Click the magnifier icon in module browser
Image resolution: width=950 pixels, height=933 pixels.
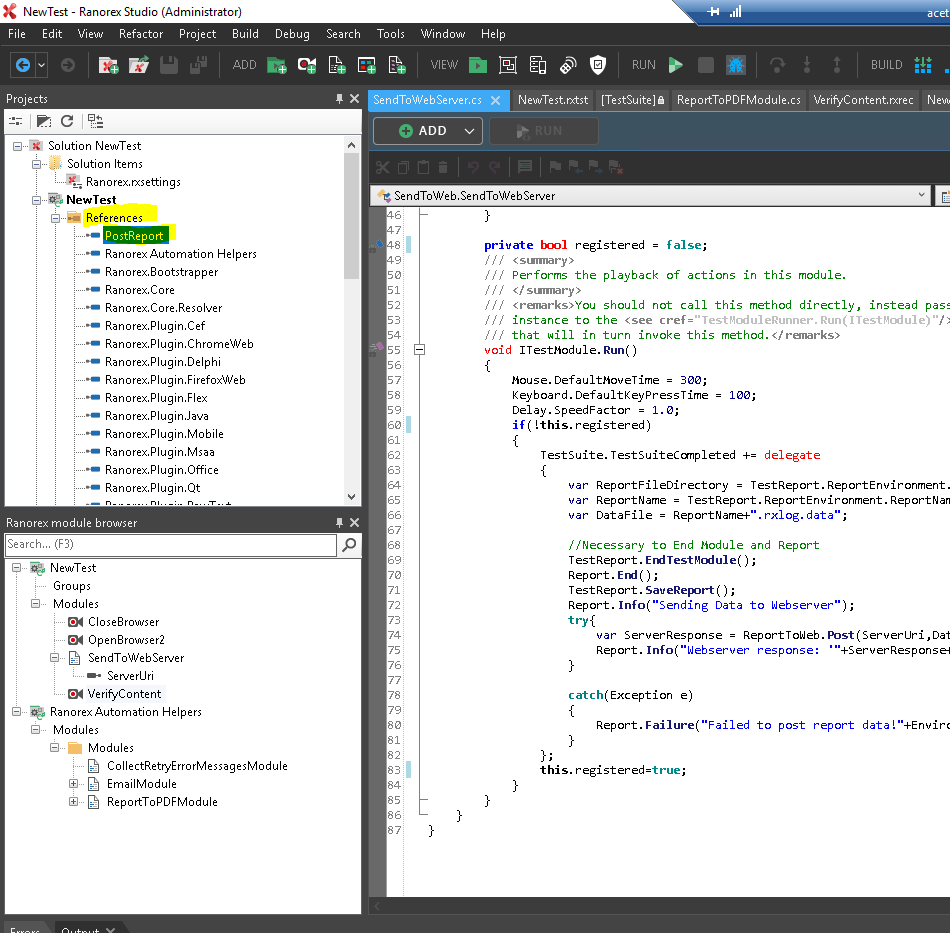[x=349, y=545]
